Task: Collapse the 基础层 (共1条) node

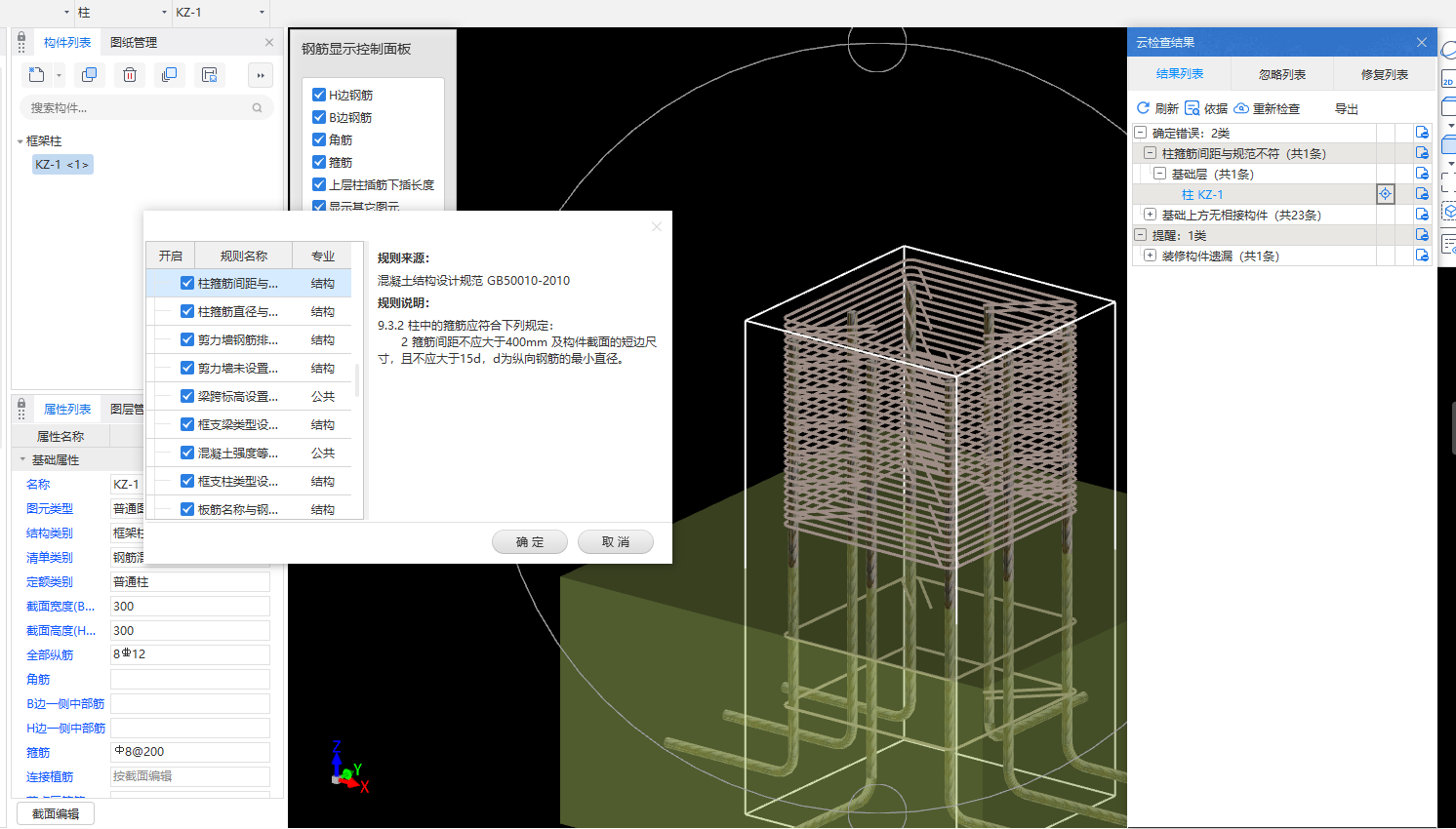Action: [x=1159, y=174]
